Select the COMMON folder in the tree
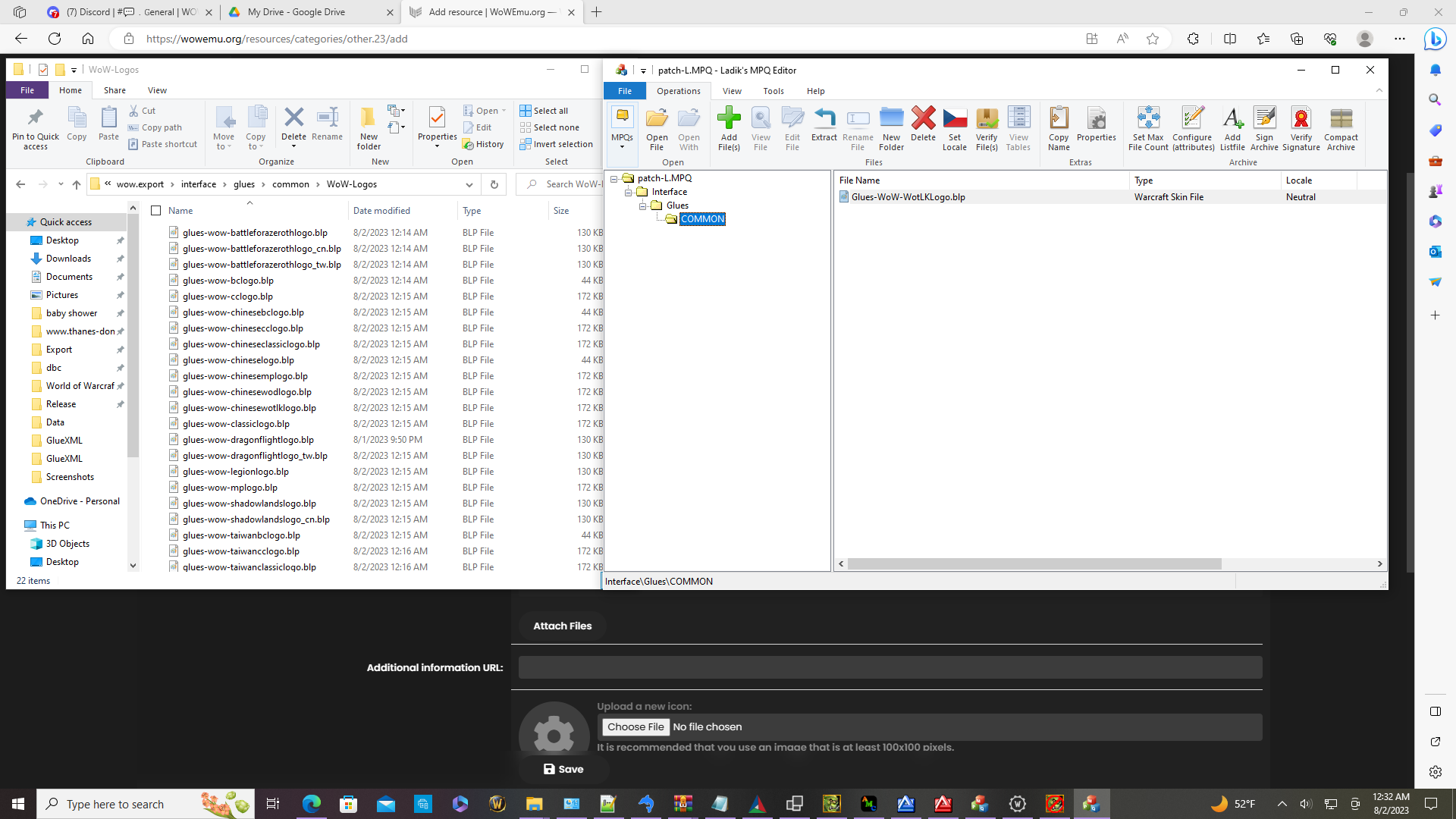The height and width of the screenshot is (819, 1456). point(702,219)
